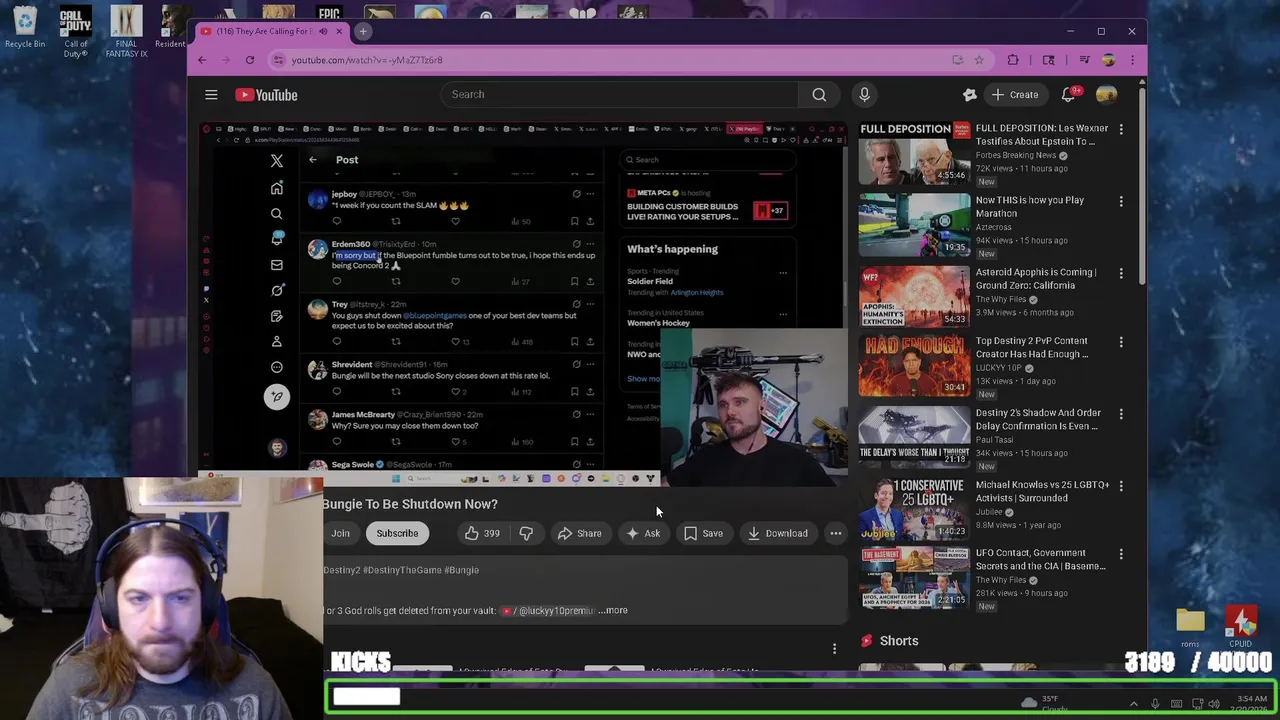Screen dimensions: 1280x720
Task: Open options menu for UFO Contact video
Action: [x=1121, y=554]
